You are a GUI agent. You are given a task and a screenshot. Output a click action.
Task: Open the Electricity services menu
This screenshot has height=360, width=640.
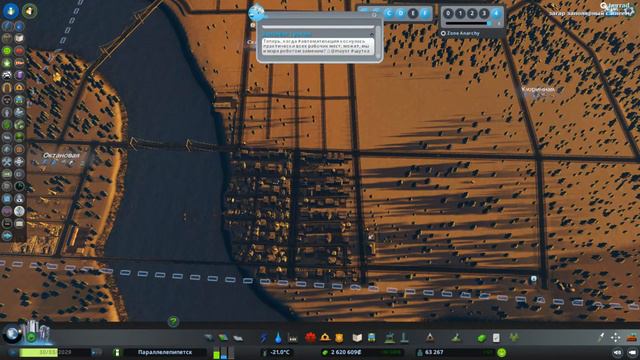(x=264, y=338)
